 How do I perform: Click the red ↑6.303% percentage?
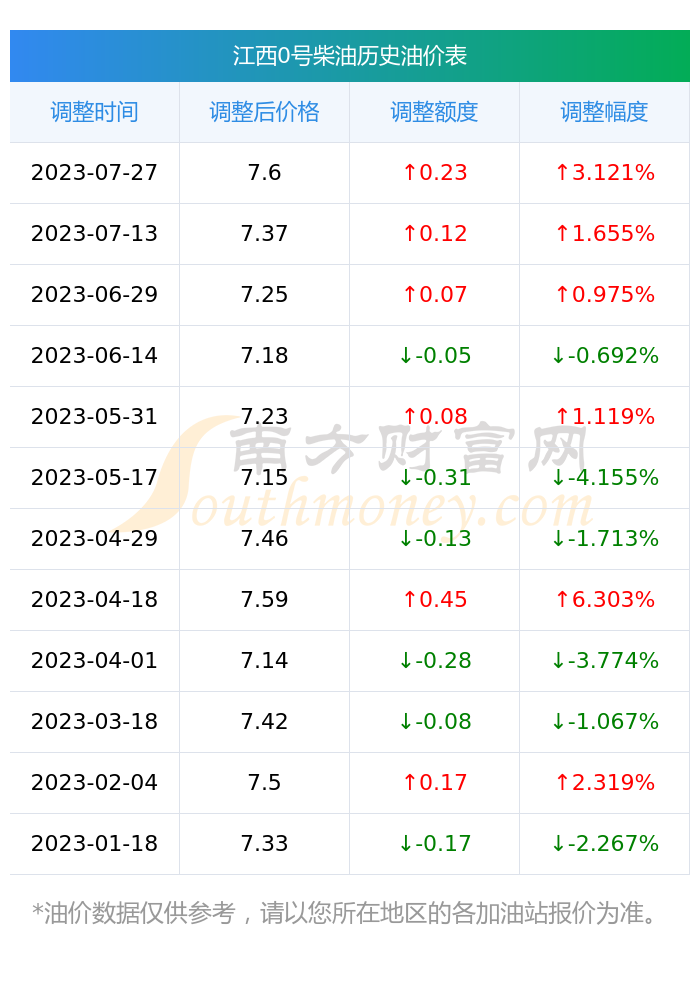pyautogui.click(x=604, y=599)
